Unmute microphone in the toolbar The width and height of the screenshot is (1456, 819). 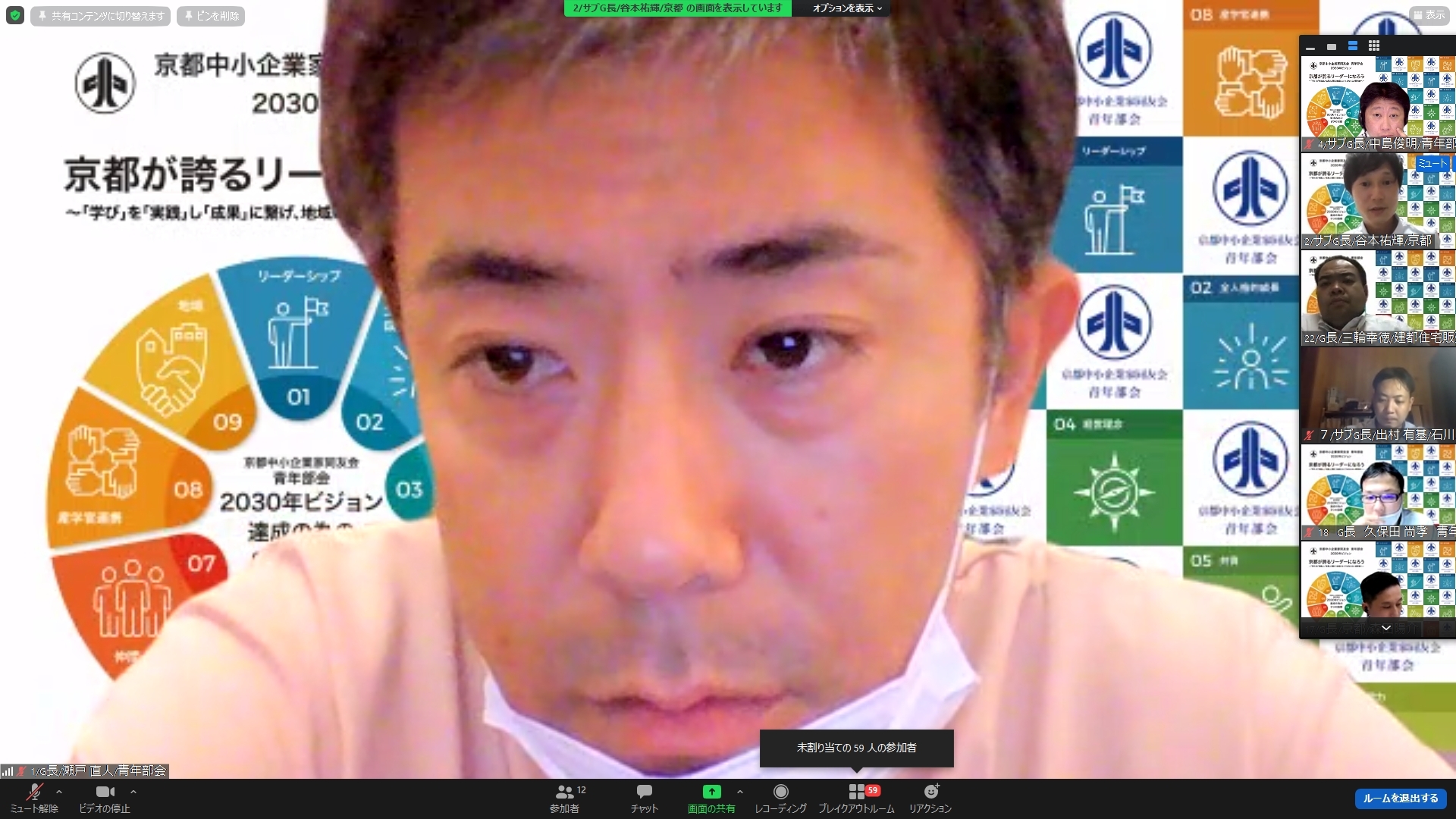pos(34,799)
